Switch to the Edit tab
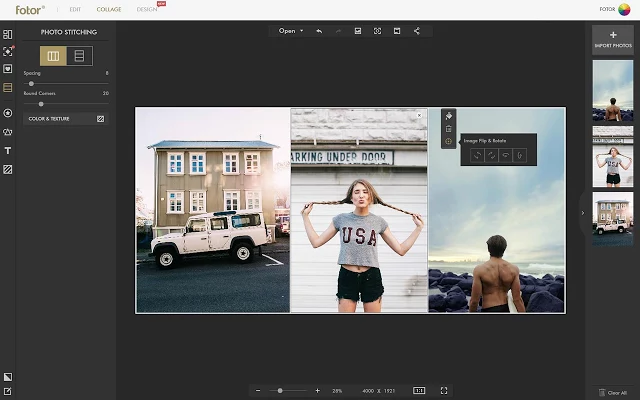640x400 pixels. pos(75,9)
